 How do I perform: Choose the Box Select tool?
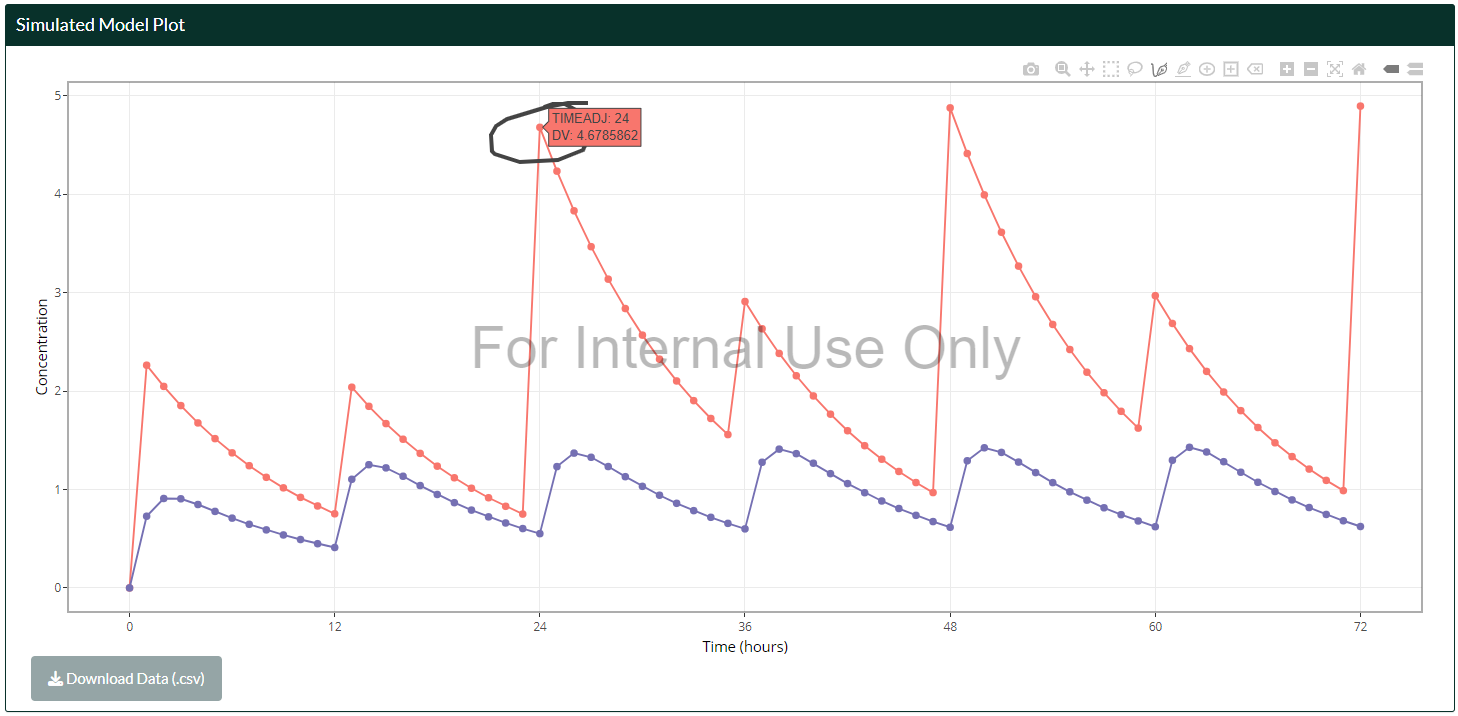pos(1111,69)
